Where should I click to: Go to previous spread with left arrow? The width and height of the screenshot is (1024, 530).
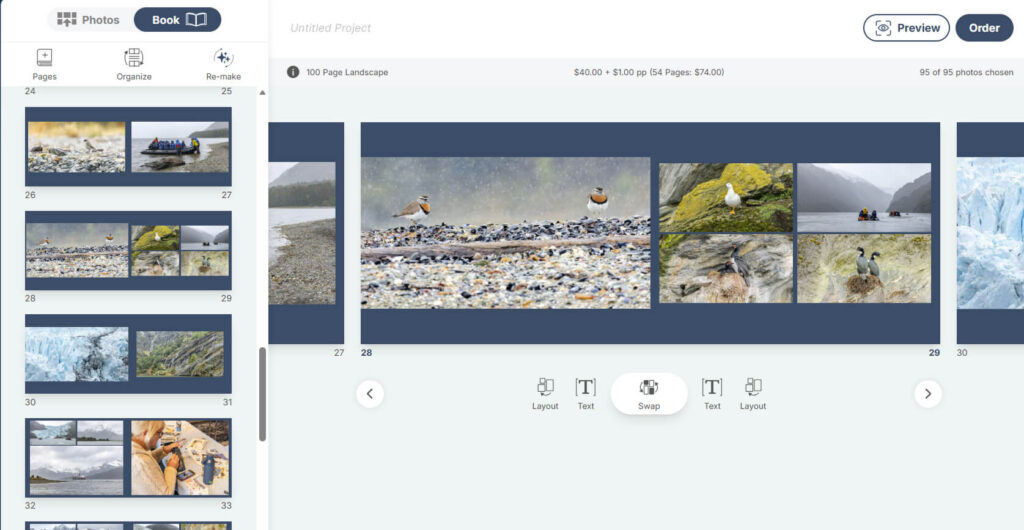pos(370,394)
